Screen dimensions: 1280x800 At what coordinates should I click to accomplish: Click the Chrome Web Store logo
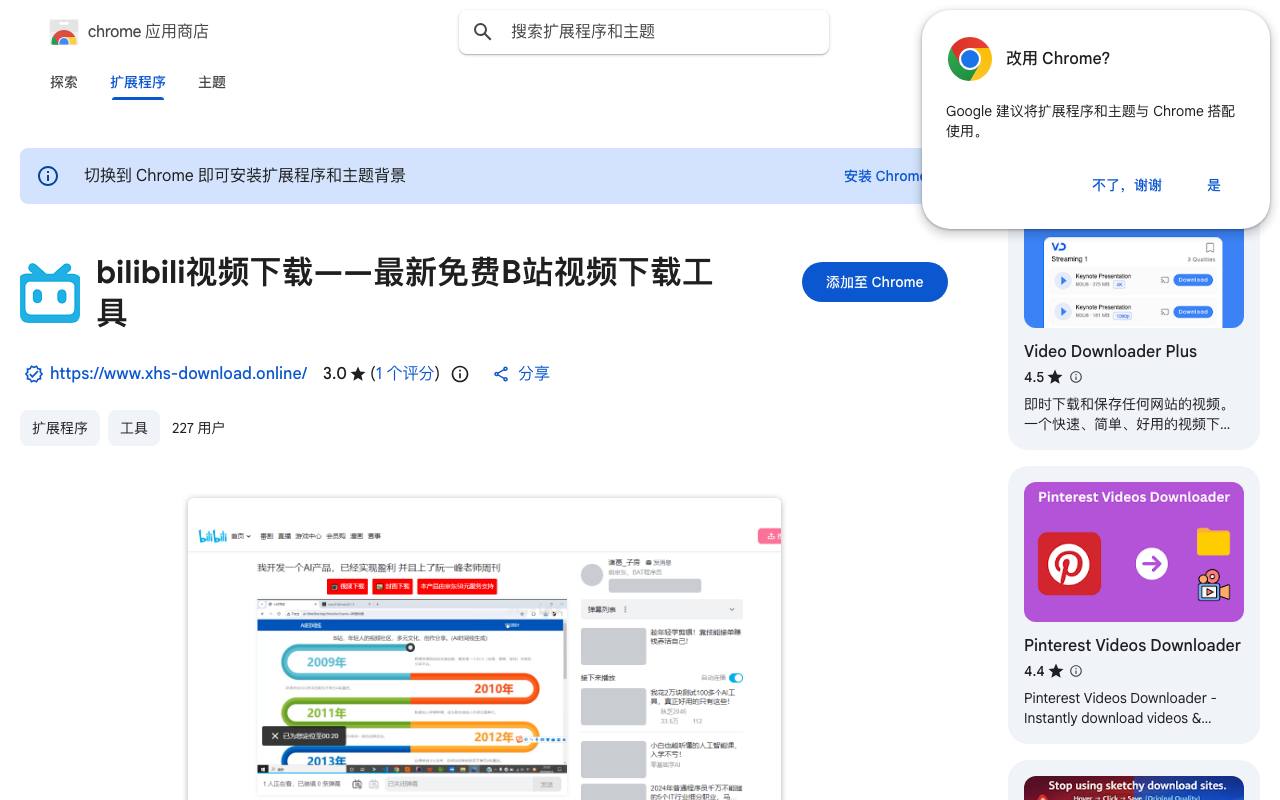64,32
